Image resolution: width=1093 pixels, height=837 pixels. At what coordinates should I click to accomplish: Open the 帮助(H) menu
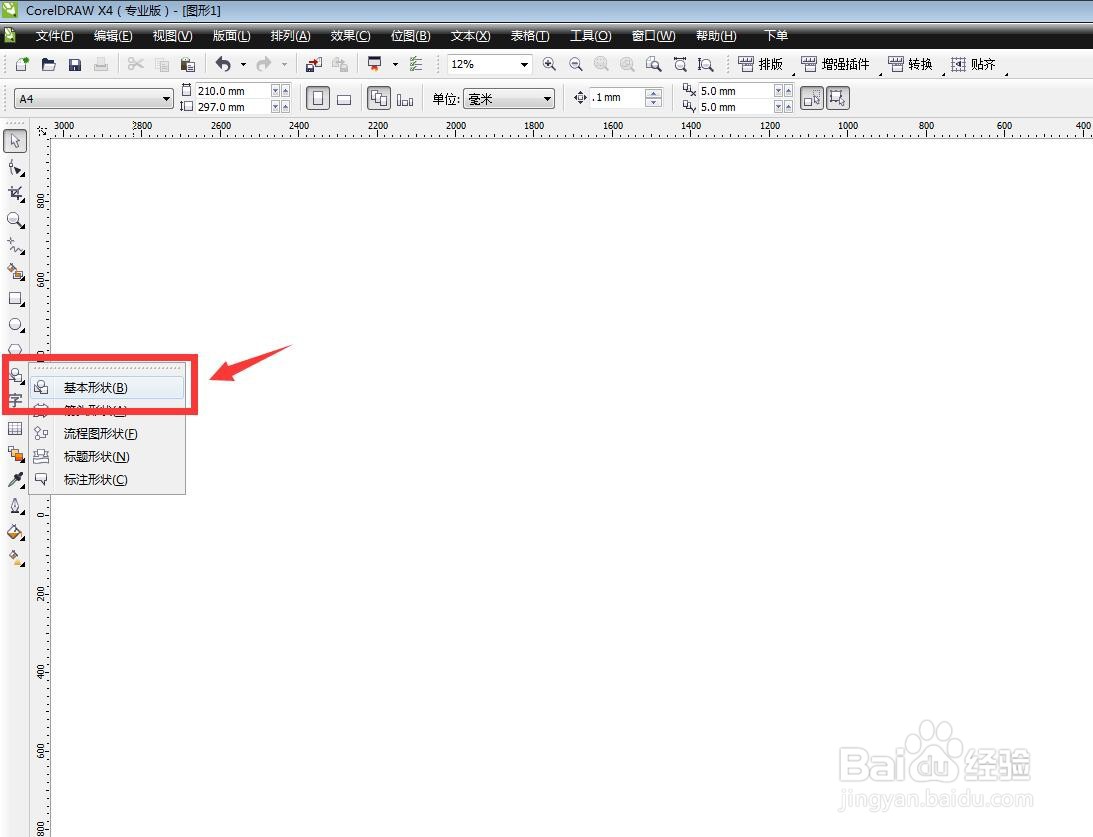pos(716,36)
